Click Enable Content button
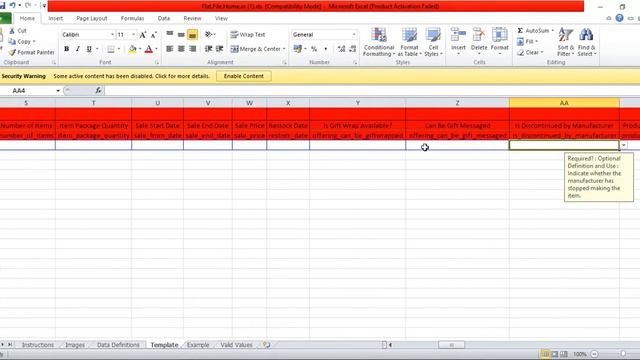Image resolution: width=640 pixels, height=360 pixels. (244, 76)
